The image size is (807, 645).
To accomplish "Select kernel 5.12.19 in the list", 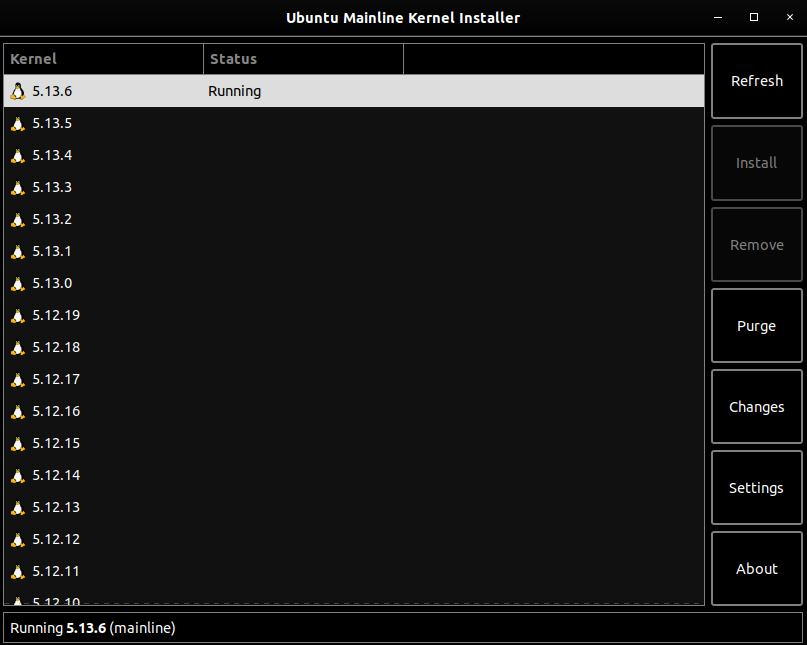I will pos(354,315).
